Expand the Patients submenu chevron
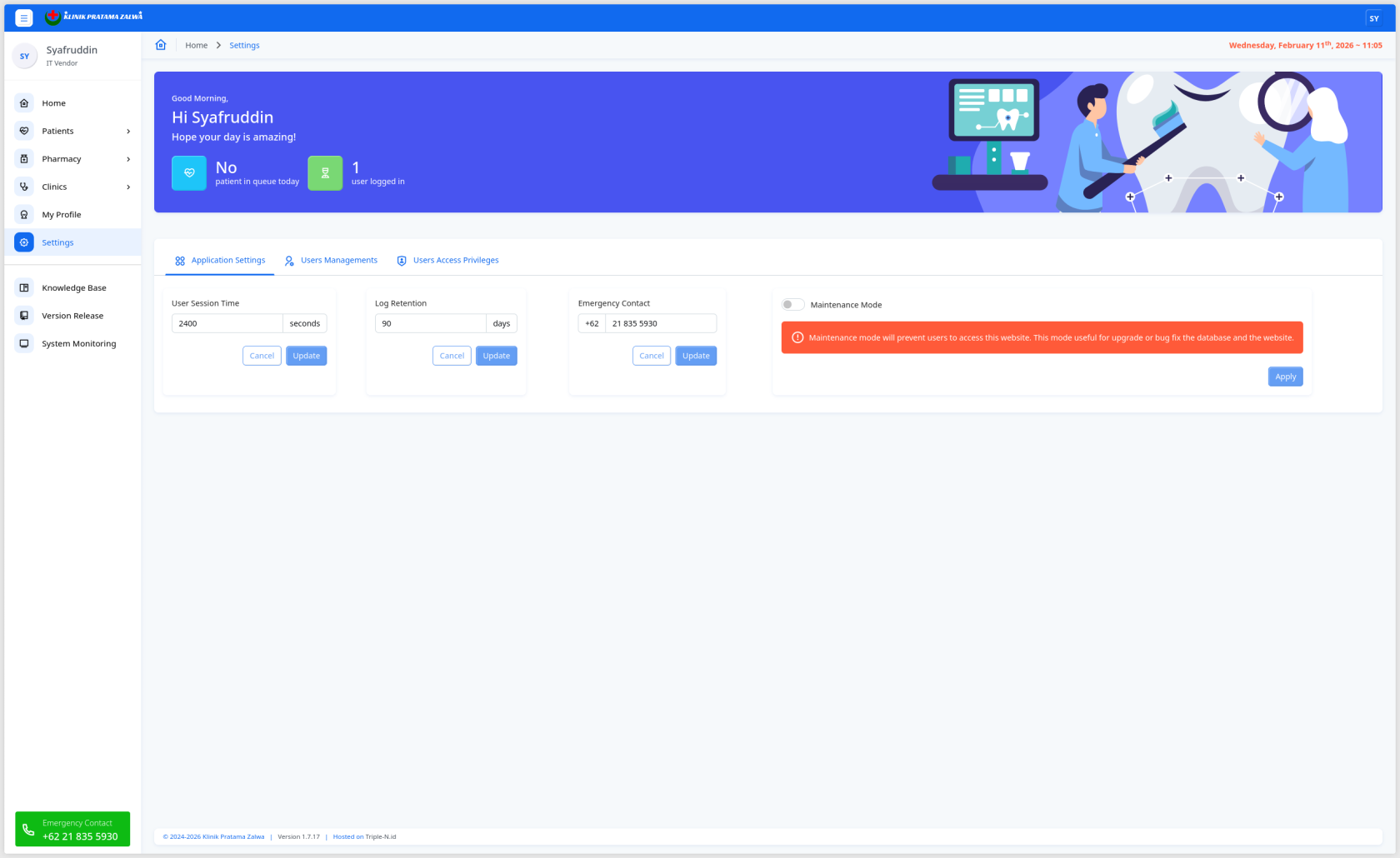 click(x=127, y=131)
